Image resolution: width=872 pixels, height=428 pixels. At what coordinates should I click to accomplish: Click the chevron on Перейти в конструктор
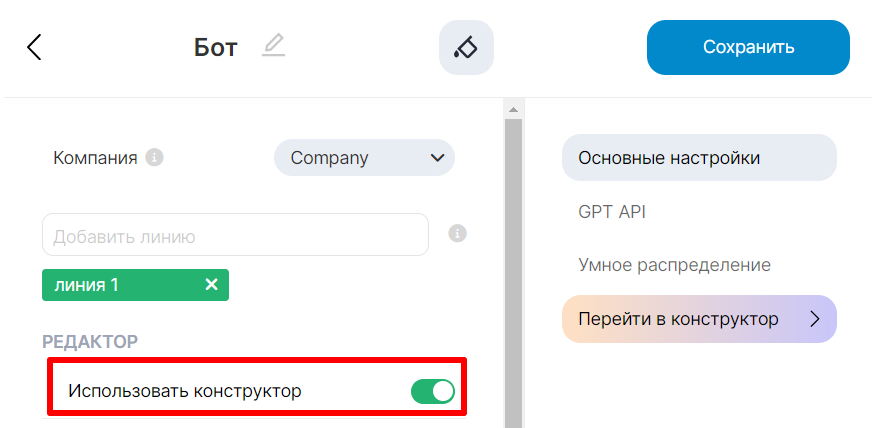(x=814, y=319)
